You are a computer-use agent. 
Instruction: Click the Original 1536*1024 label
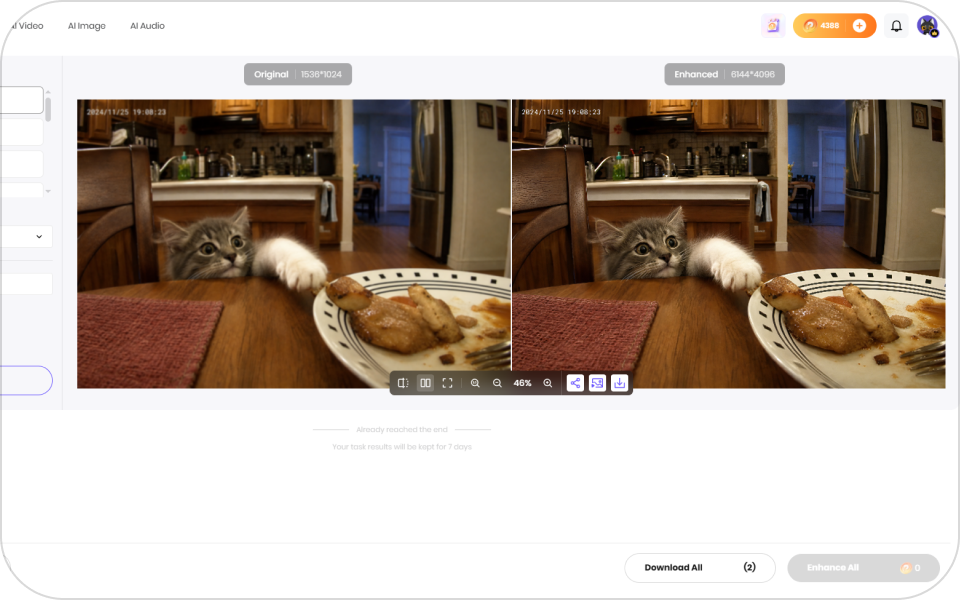tap(298, 74)
